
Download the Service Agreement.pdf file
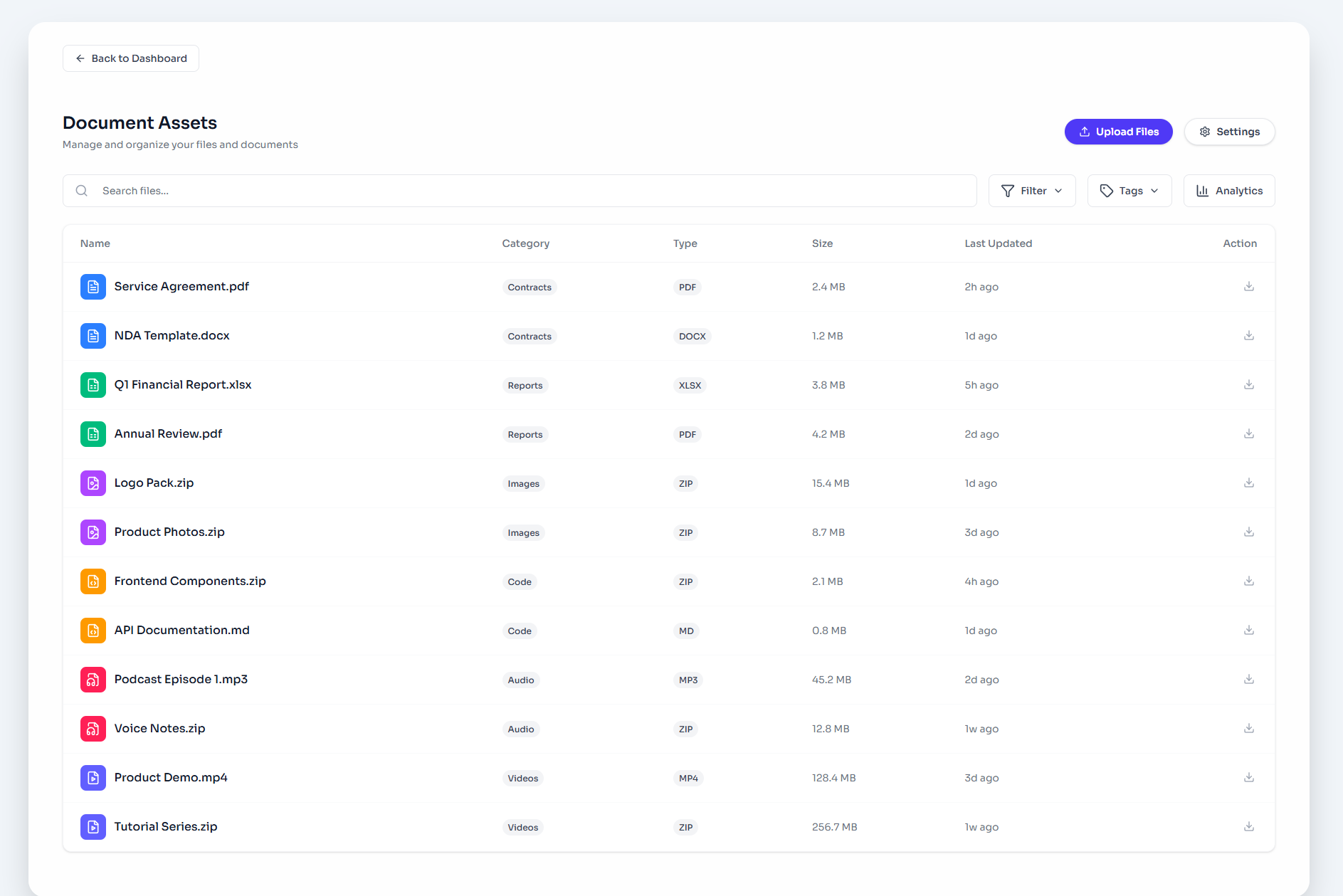1248,287
